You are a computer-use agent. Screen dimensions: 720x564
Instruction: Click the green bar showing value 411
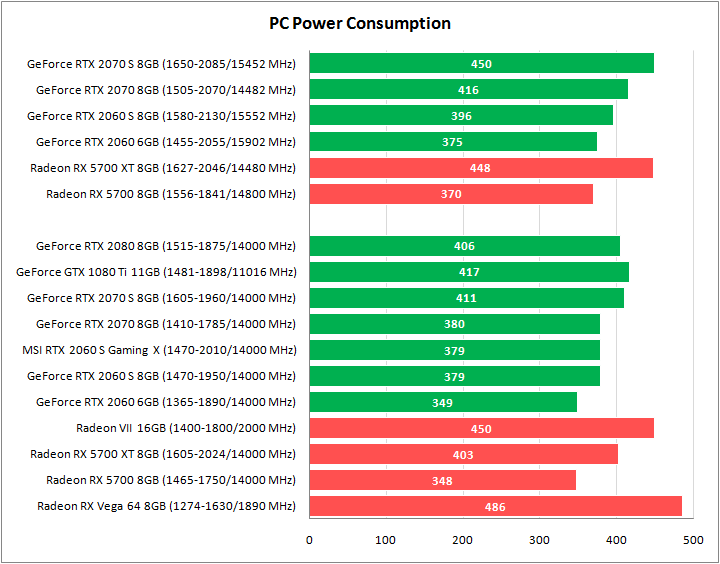[466, 298]
